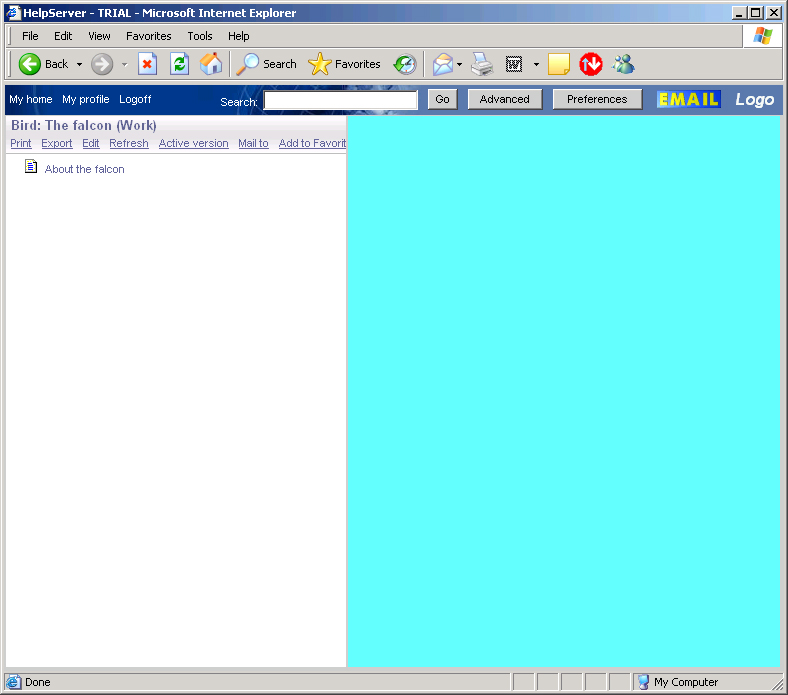Click the My Computer zone icon

(643, 682)
